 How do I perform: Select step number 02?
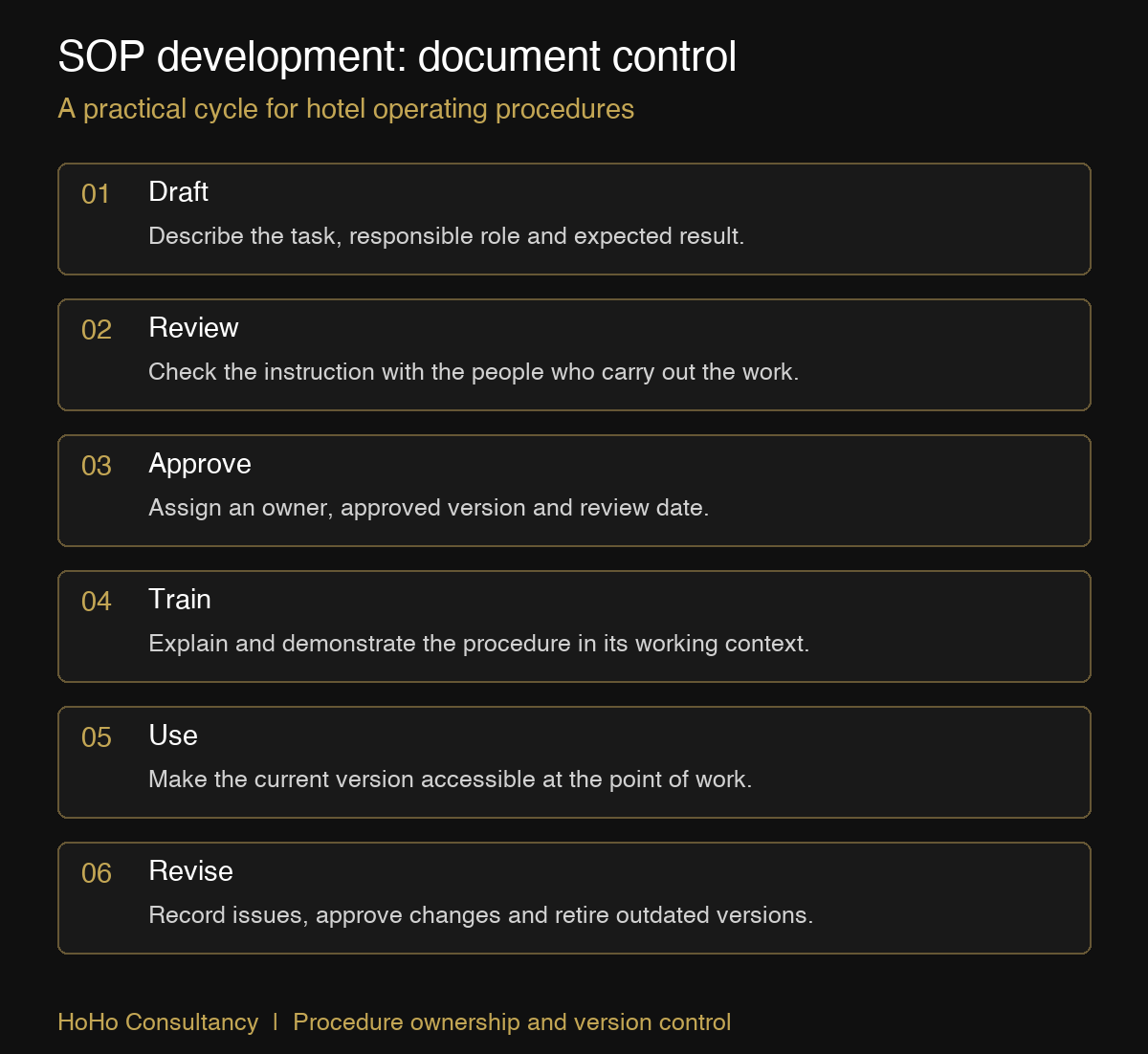coord(97,330)
